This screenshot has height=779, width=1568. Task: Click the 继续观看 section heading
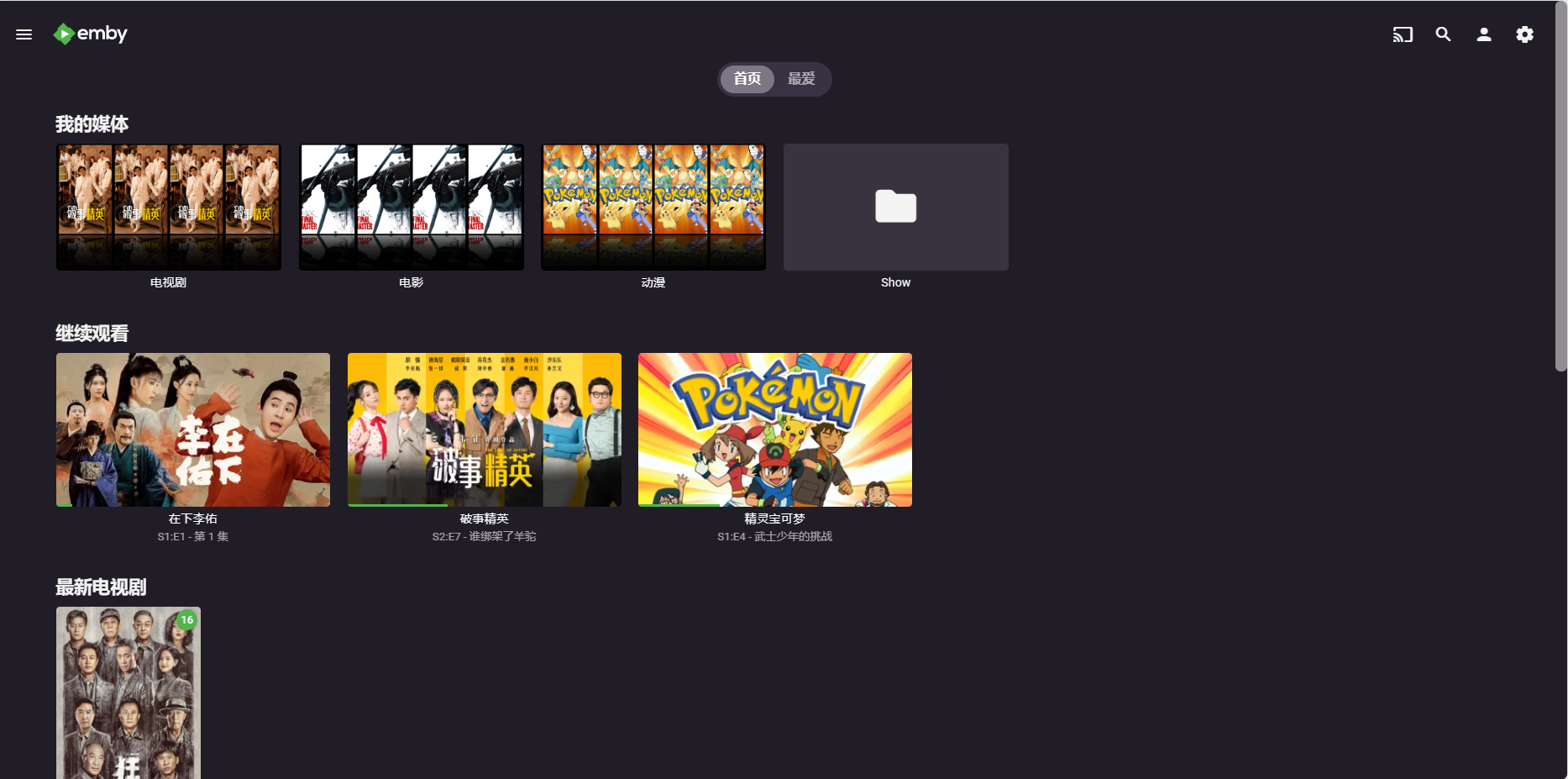(x=92, y=334)
